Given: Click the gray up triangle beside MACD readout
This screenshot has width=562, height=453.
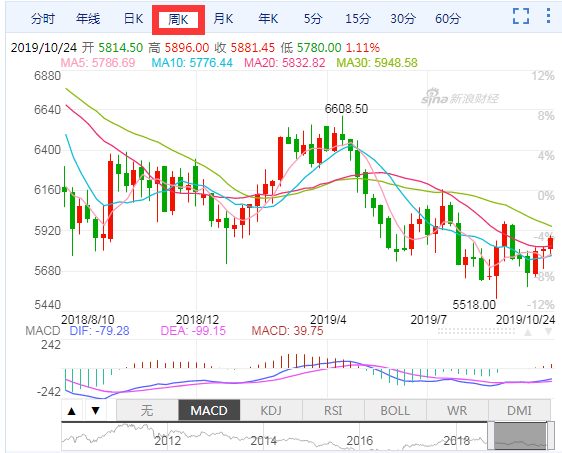Looking at the screenshot, I should pyautogui.click(x=528, y=332).
